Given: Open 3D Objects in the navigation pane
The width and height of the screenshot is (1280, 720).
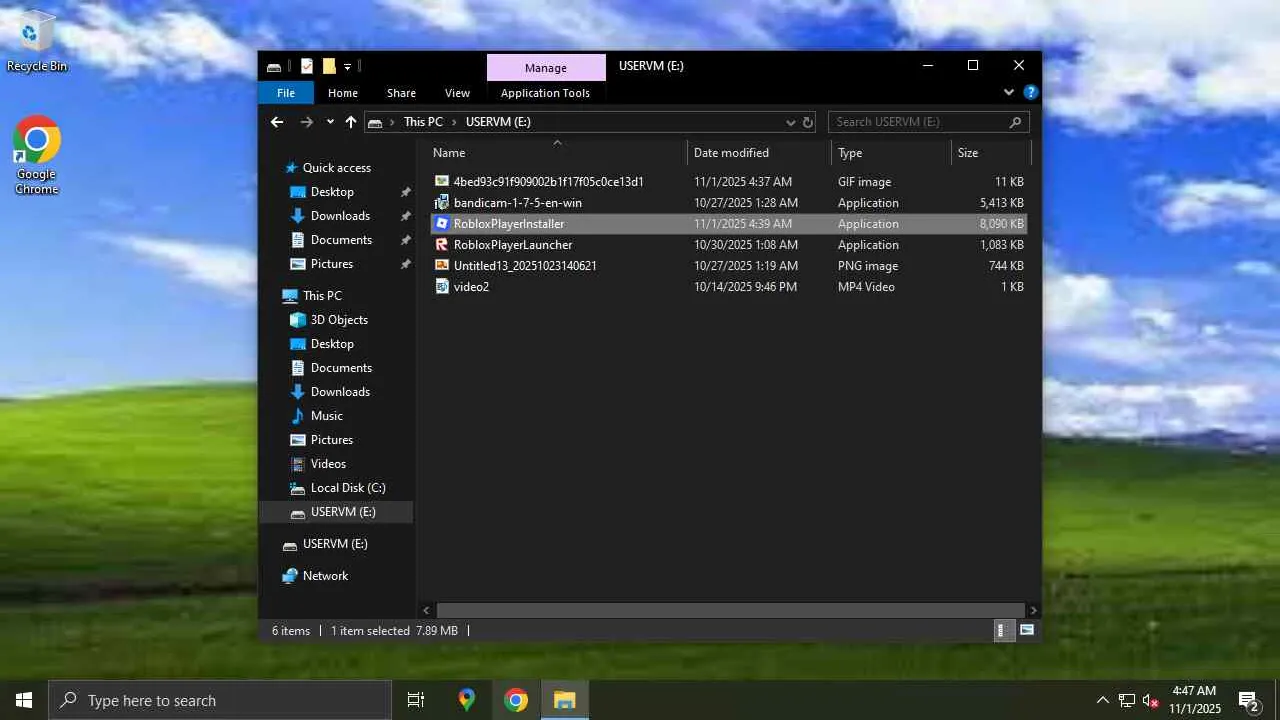Looking at the screenshot, I should pyautogui.click(x=339, y=320).
